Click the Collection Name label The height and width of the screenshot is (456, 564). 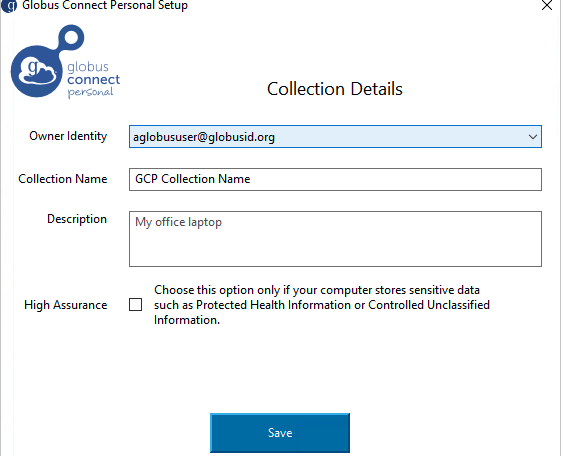[x=63, y=179]
